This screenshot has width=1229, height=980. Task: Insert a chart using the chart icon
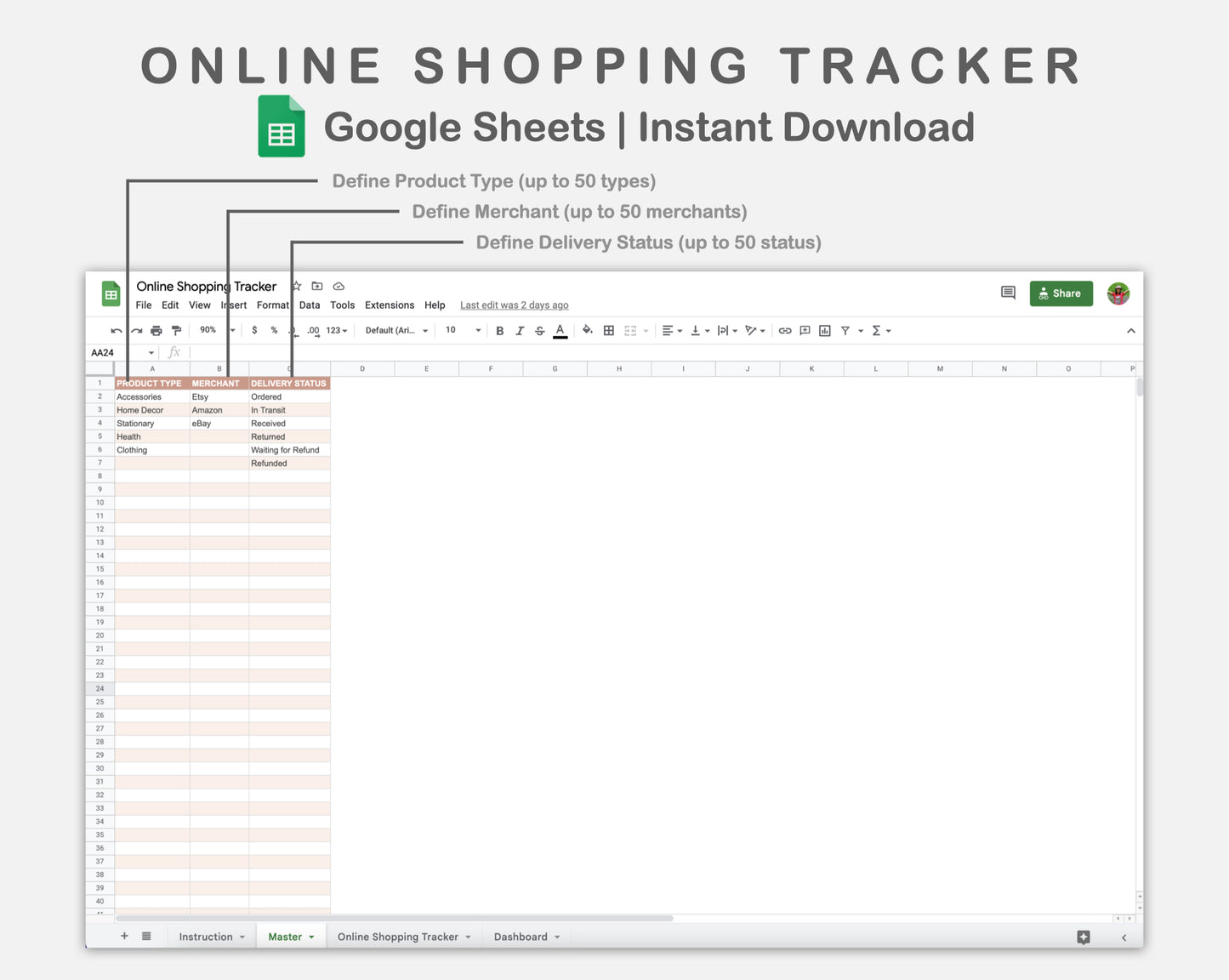(824, 330)
